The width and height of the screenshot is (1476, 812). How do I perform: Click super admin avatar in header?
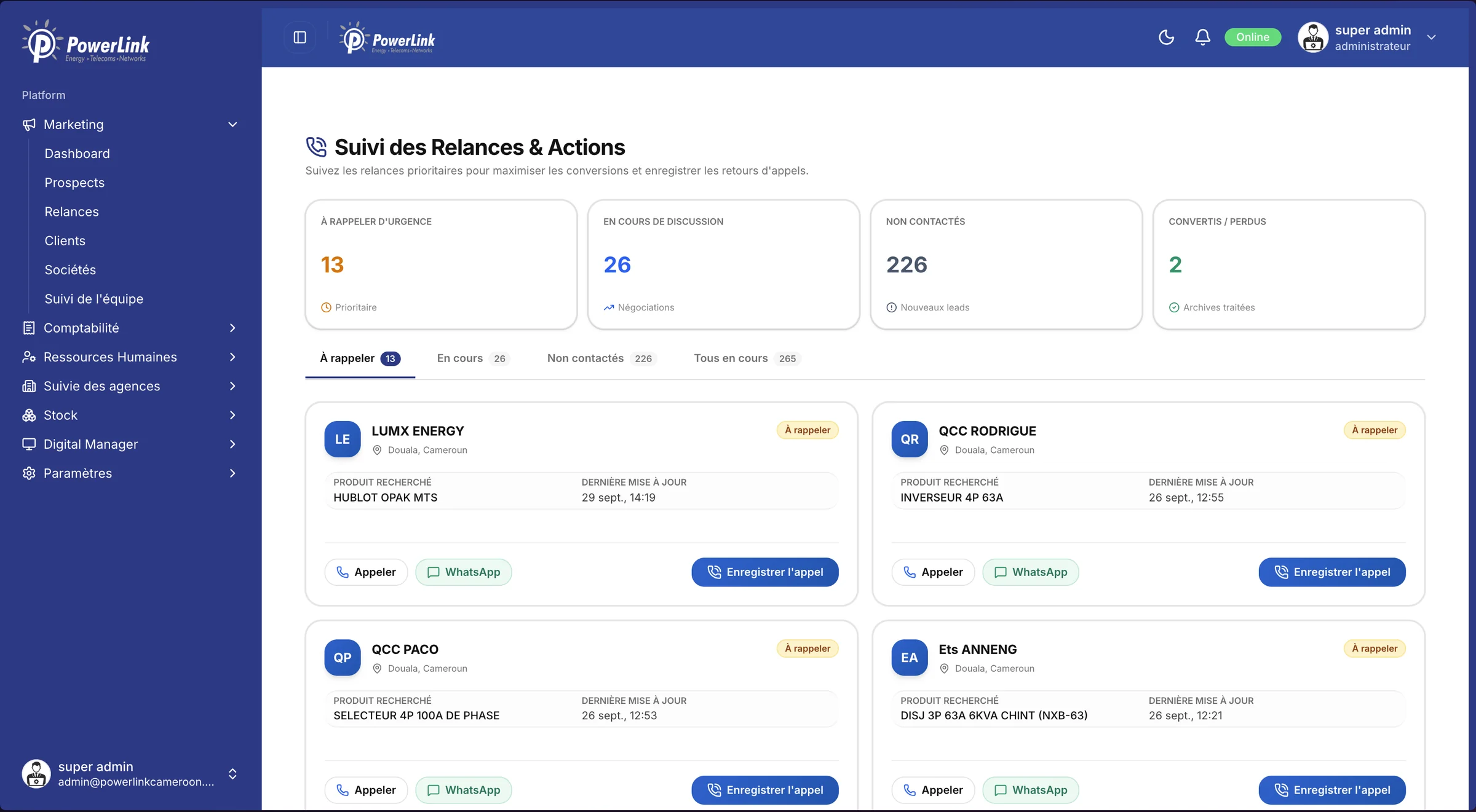point(1313,37)
